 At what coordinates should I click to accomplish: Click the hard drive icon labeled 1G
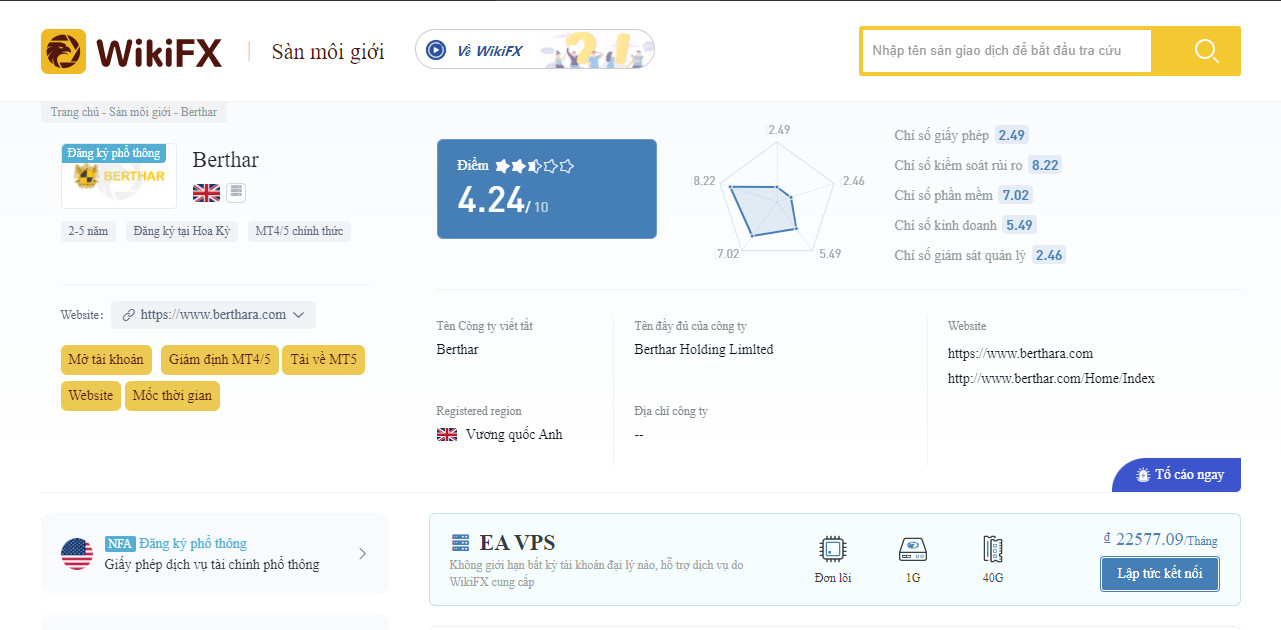pyautogui.click(x=913, y=549)
